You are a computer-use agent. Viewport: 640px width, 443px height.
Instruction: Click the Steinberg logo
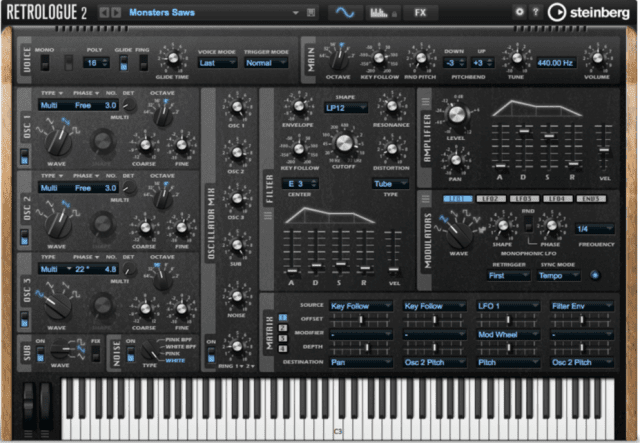pyautogui.click(x=589, y=13)
